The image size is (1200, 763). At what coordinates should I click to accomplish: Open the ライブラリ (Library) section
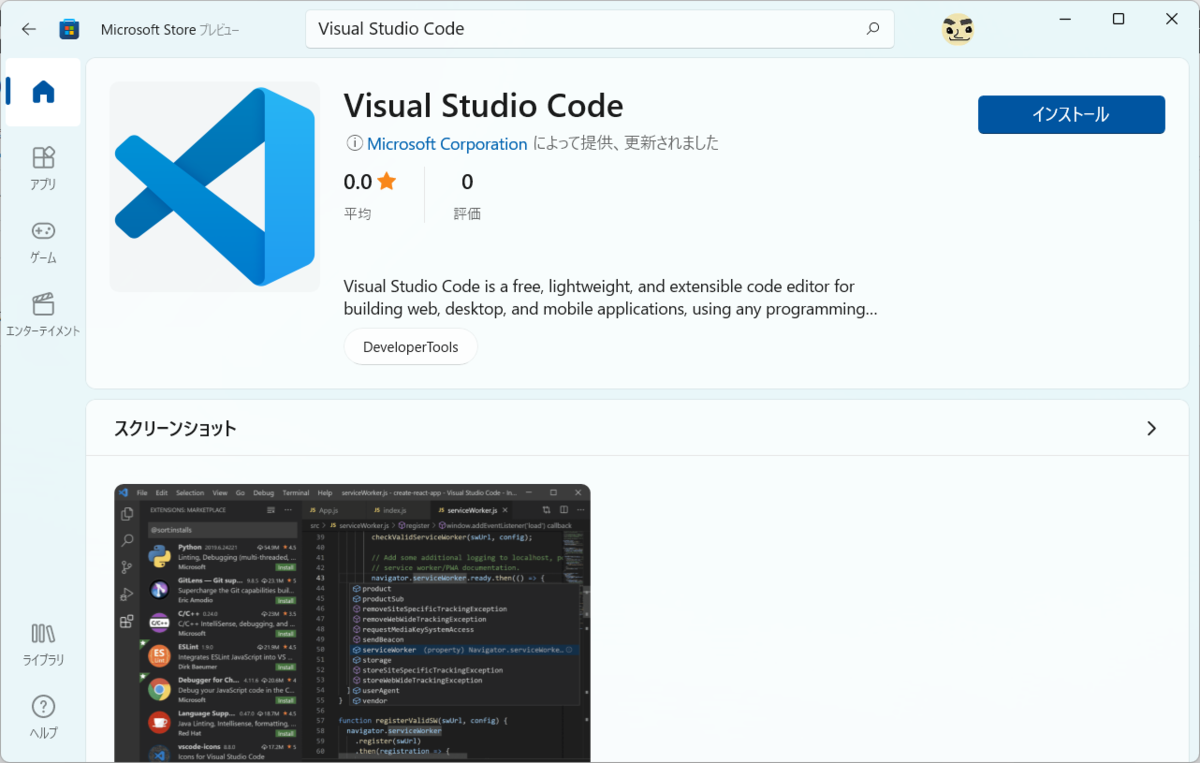point(43,644)
